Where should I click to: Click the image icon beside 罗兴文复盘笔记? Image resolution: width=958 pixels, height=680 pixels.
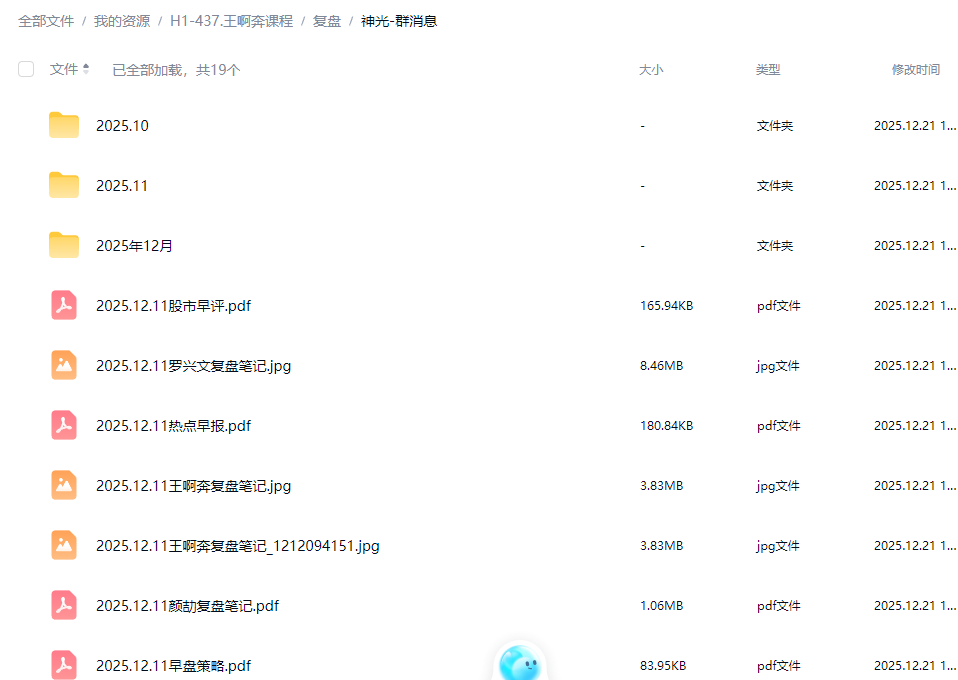coord(64,365)
